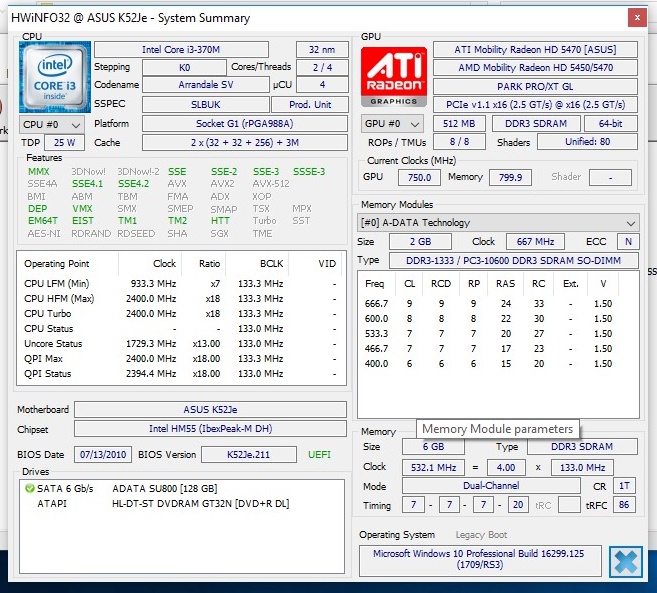This screenshot has width=657, height=593.
Task: Click the GPU memory size 512 MB
Action: [459, 124]
